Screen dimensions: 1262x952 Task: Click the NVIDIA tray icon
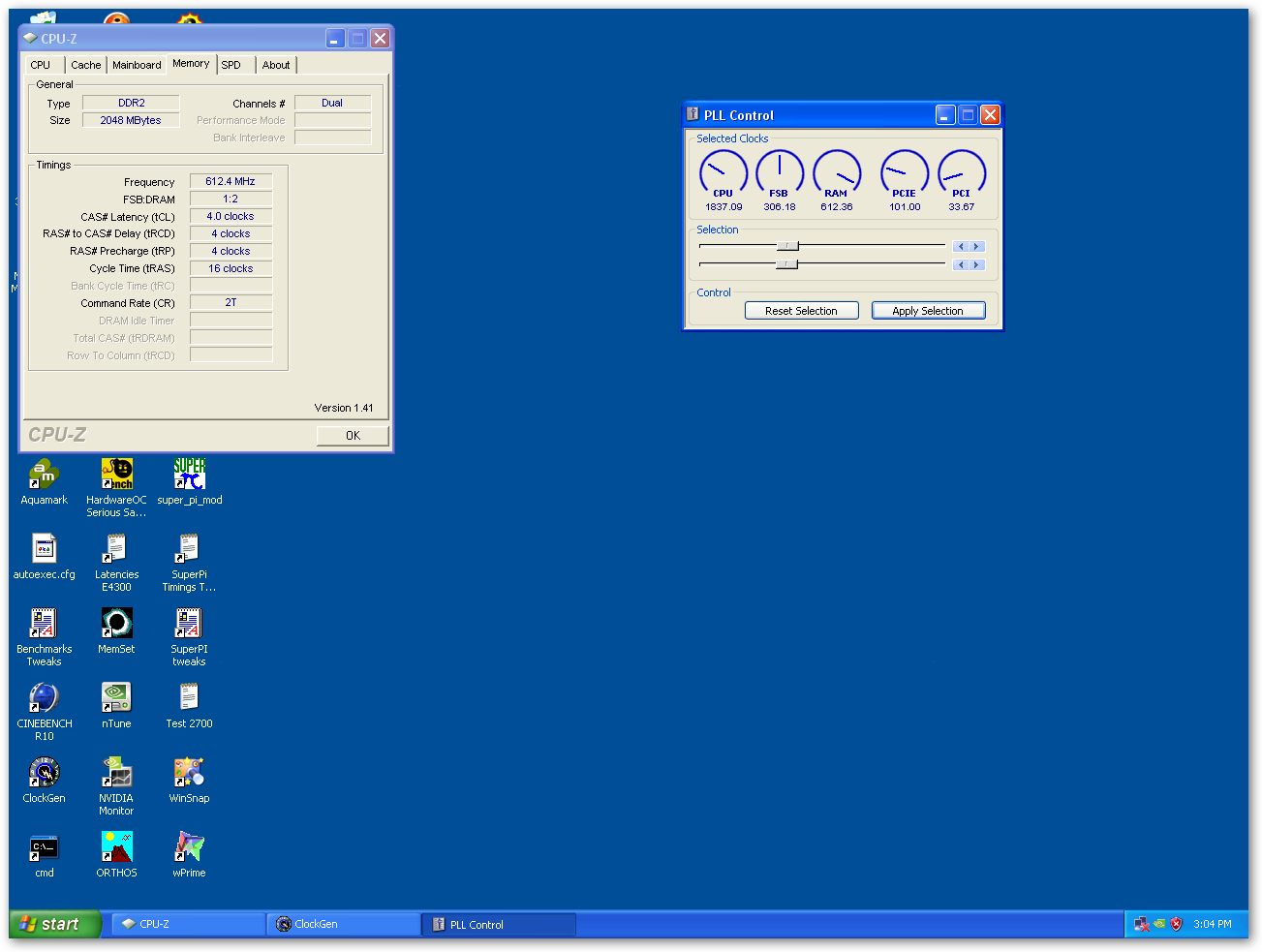1159,924
